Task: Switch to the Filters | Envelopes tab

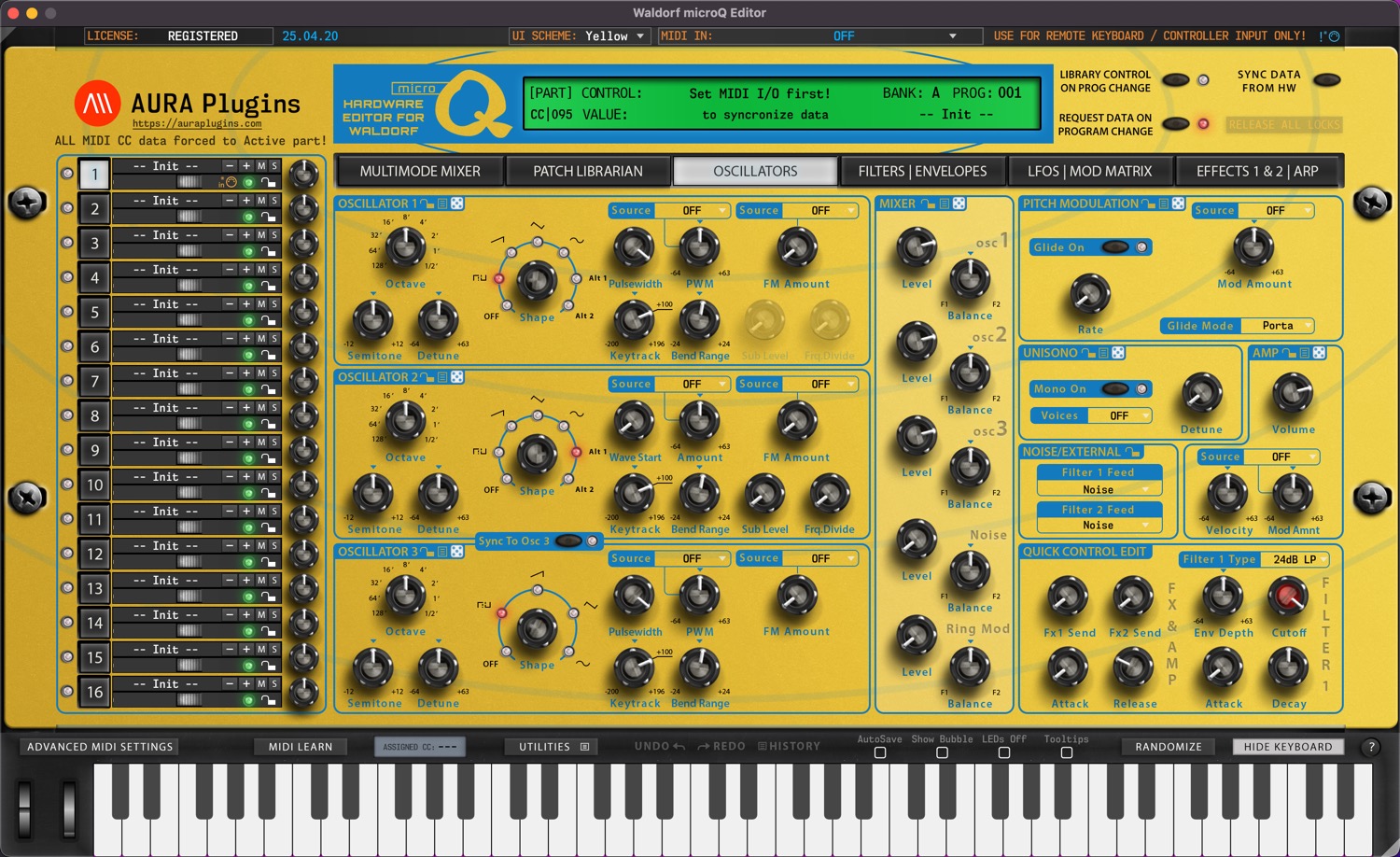Action: tap(922, 172)
